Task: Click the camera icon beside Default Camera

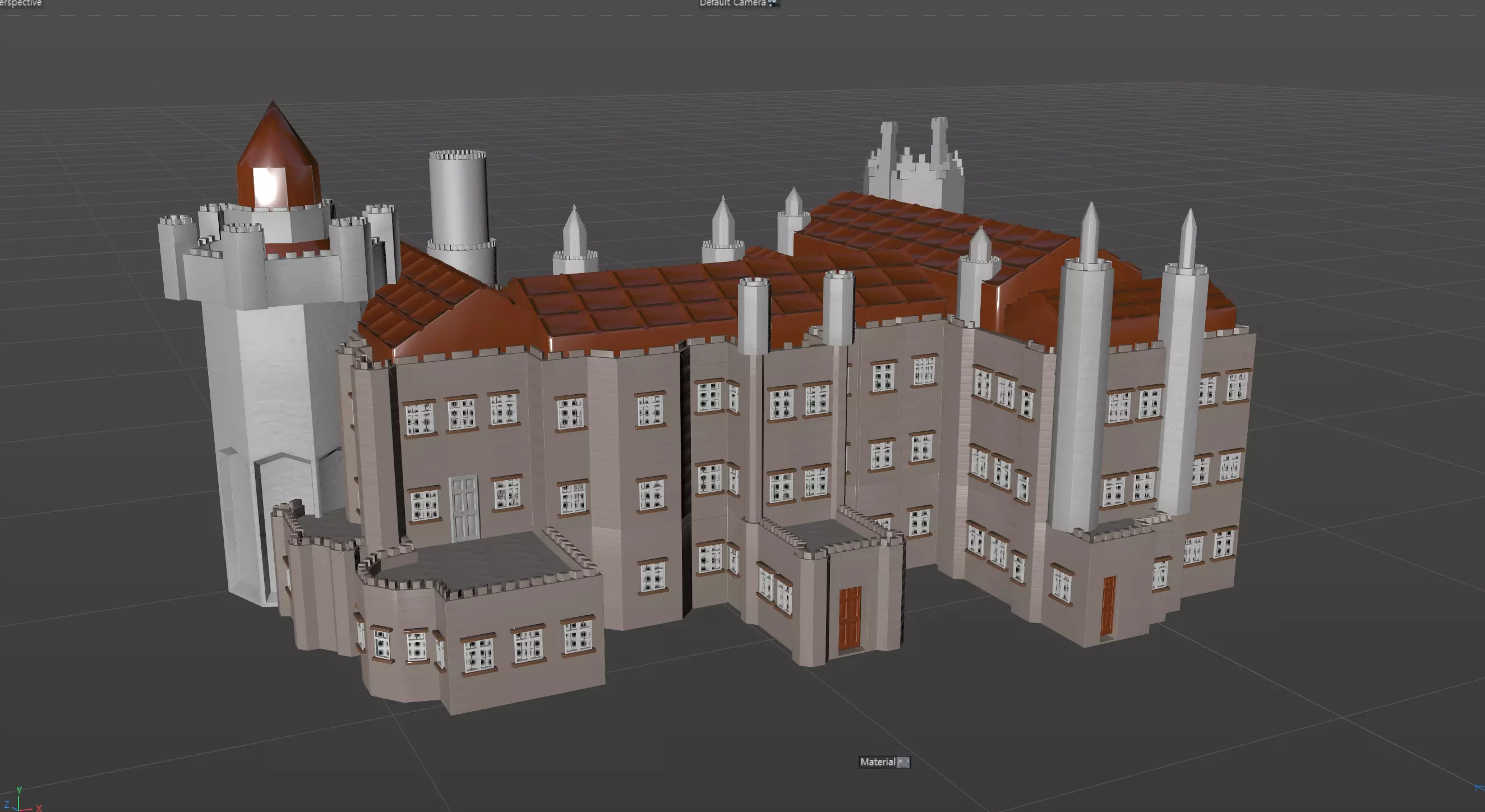Action: 773,3
